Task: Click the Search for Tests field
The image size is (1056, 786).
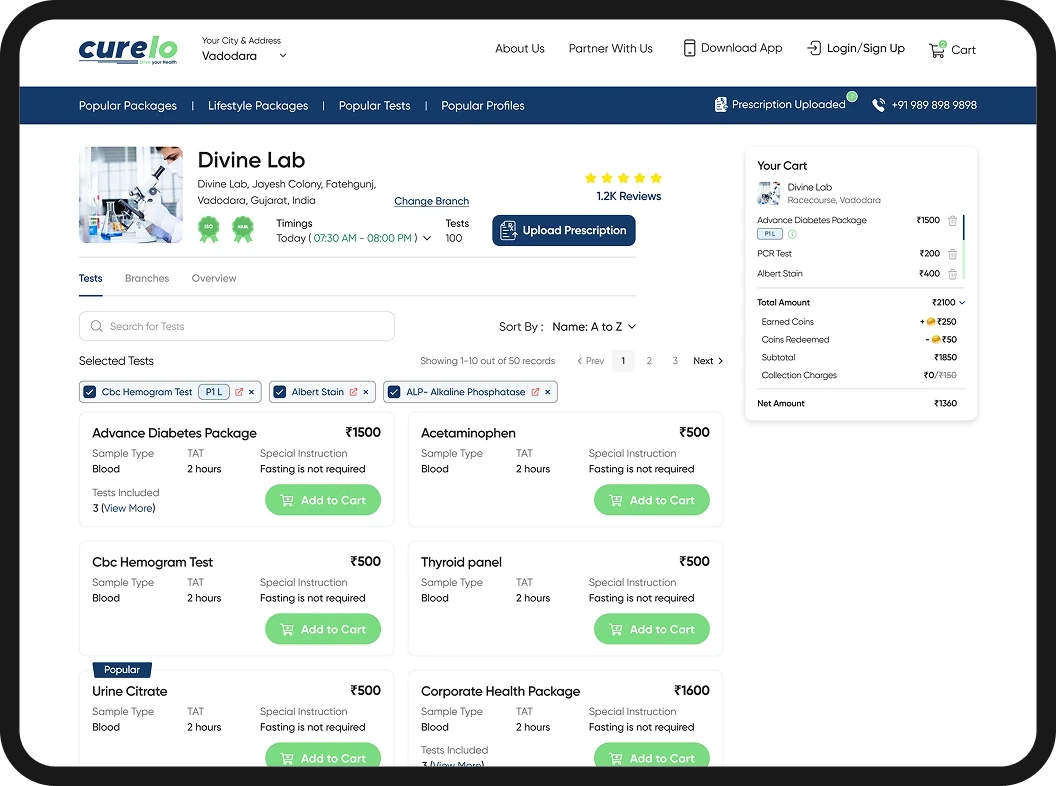Action: pos(237,326)
